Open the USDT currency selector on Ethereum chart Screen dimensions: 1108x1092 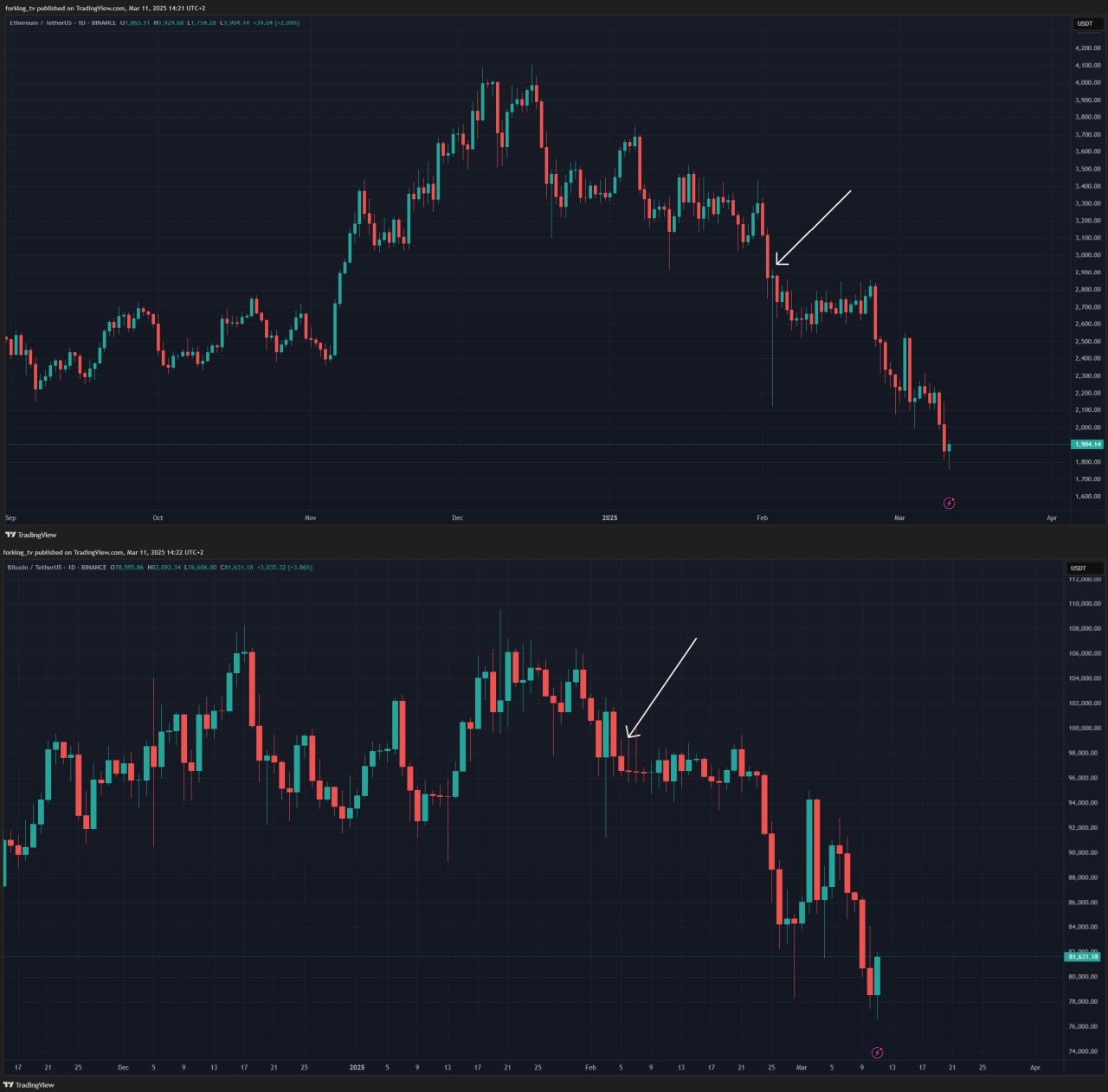pyautogui.click(x=1085, y=23)
